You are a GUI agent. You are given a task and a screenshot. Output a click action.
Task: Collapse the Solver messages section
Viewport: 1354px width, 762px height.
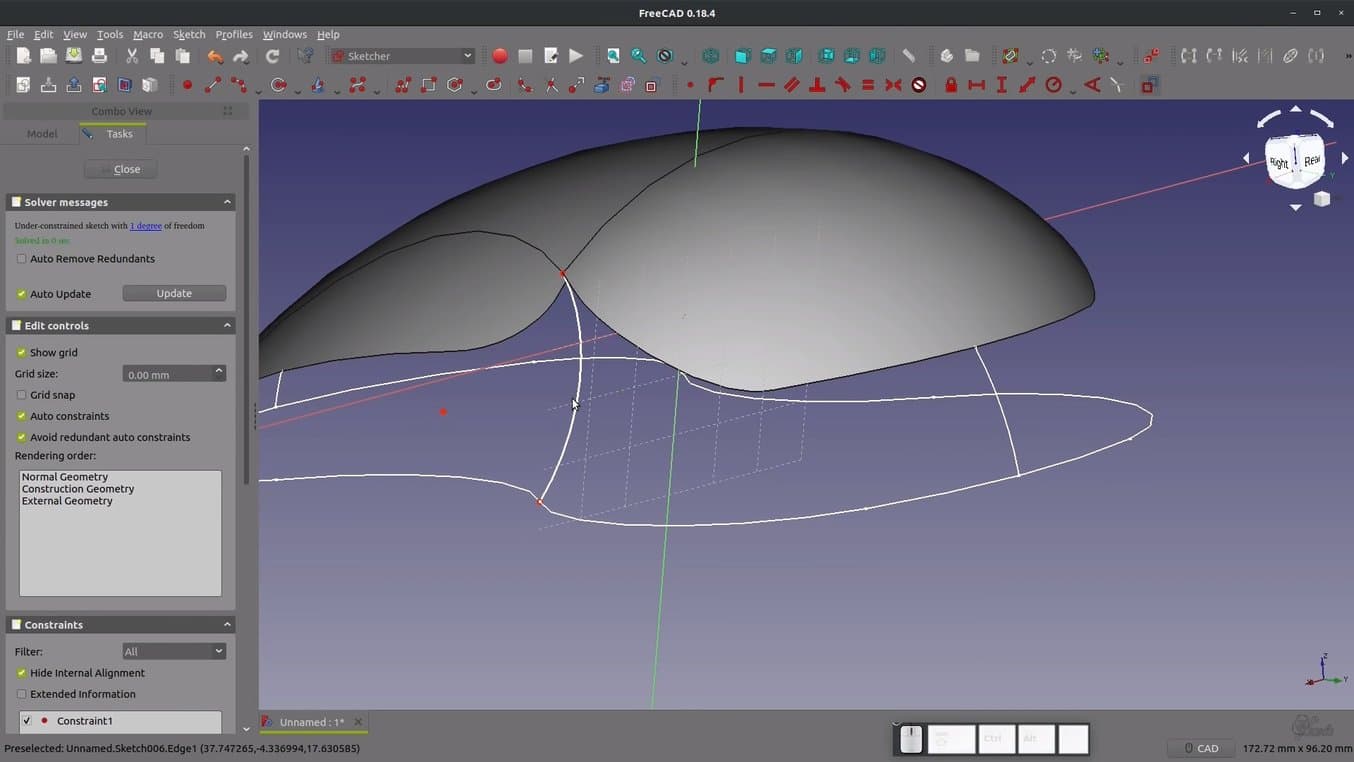click(x=227, y=202)
